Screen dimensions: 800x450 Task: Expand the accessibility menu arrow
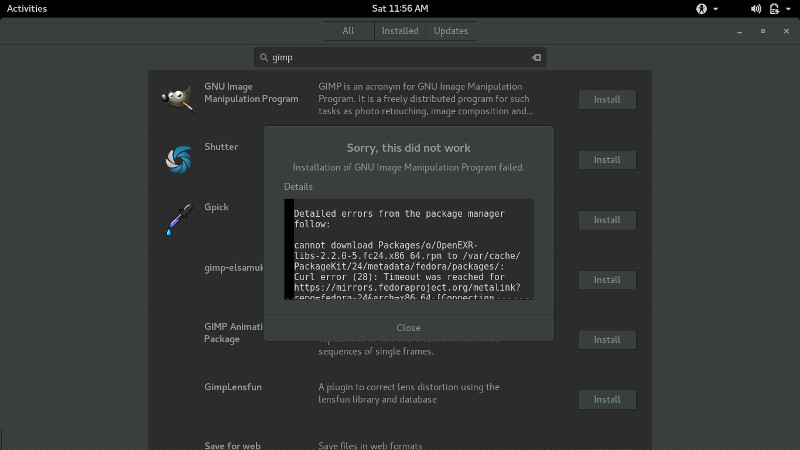tap(715, 9)
